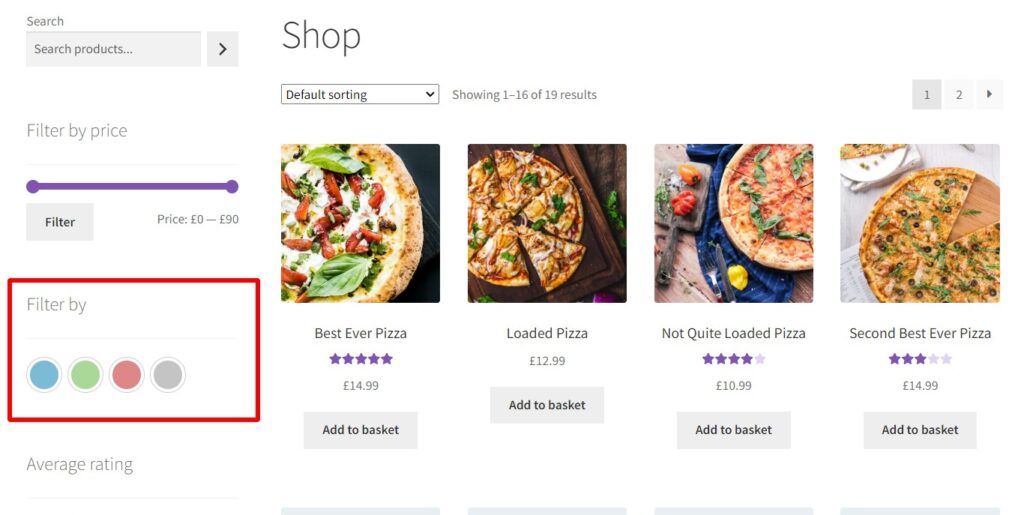This screenshot has width=1024, height=515.
Task: Select the grey color filter swatch
Action: point(168,375)
